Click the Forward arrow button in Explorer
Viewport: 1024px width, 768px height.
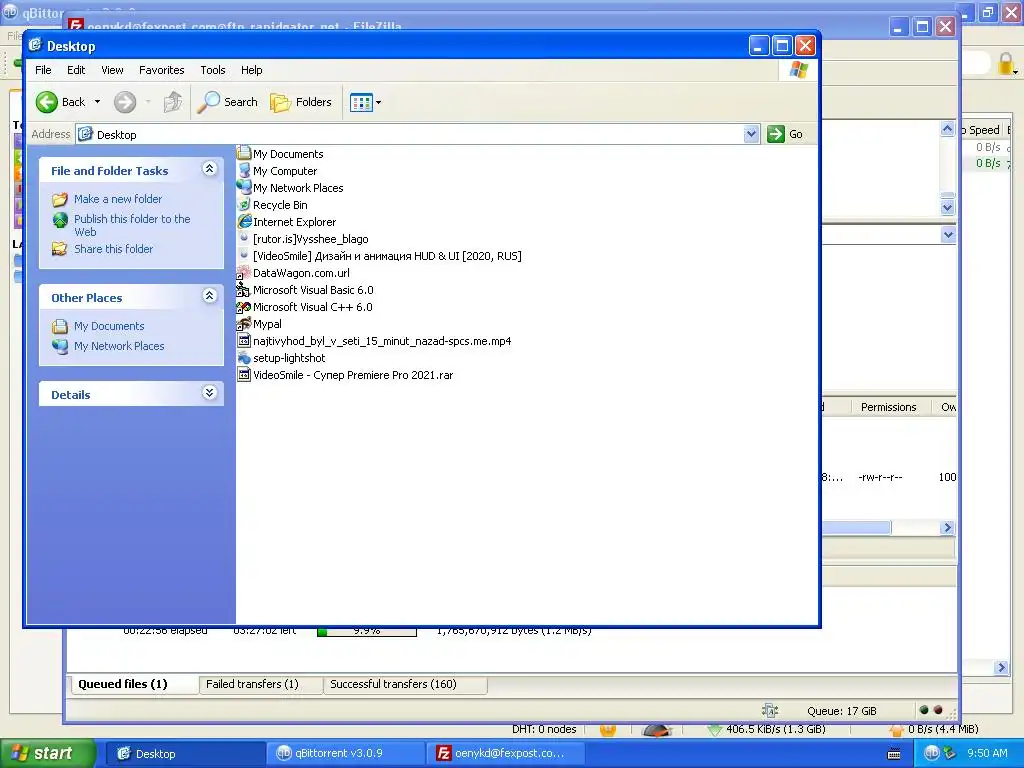point(125,102)
